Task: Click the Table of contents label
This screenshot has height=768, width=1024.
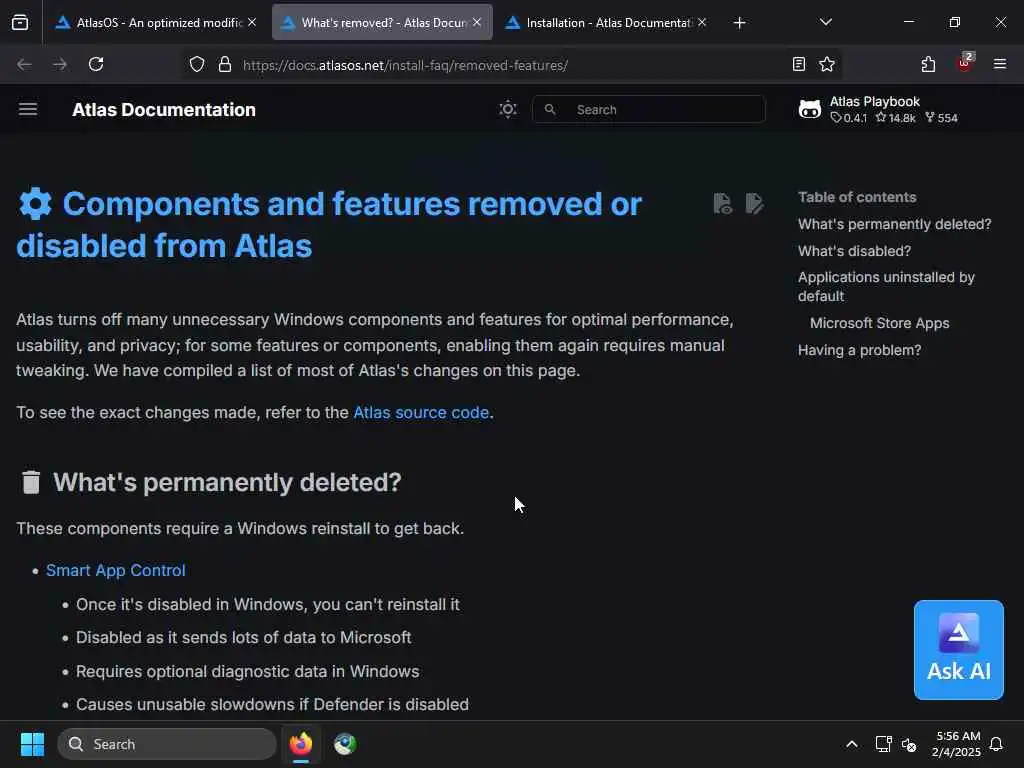Action: coord(857,197)
